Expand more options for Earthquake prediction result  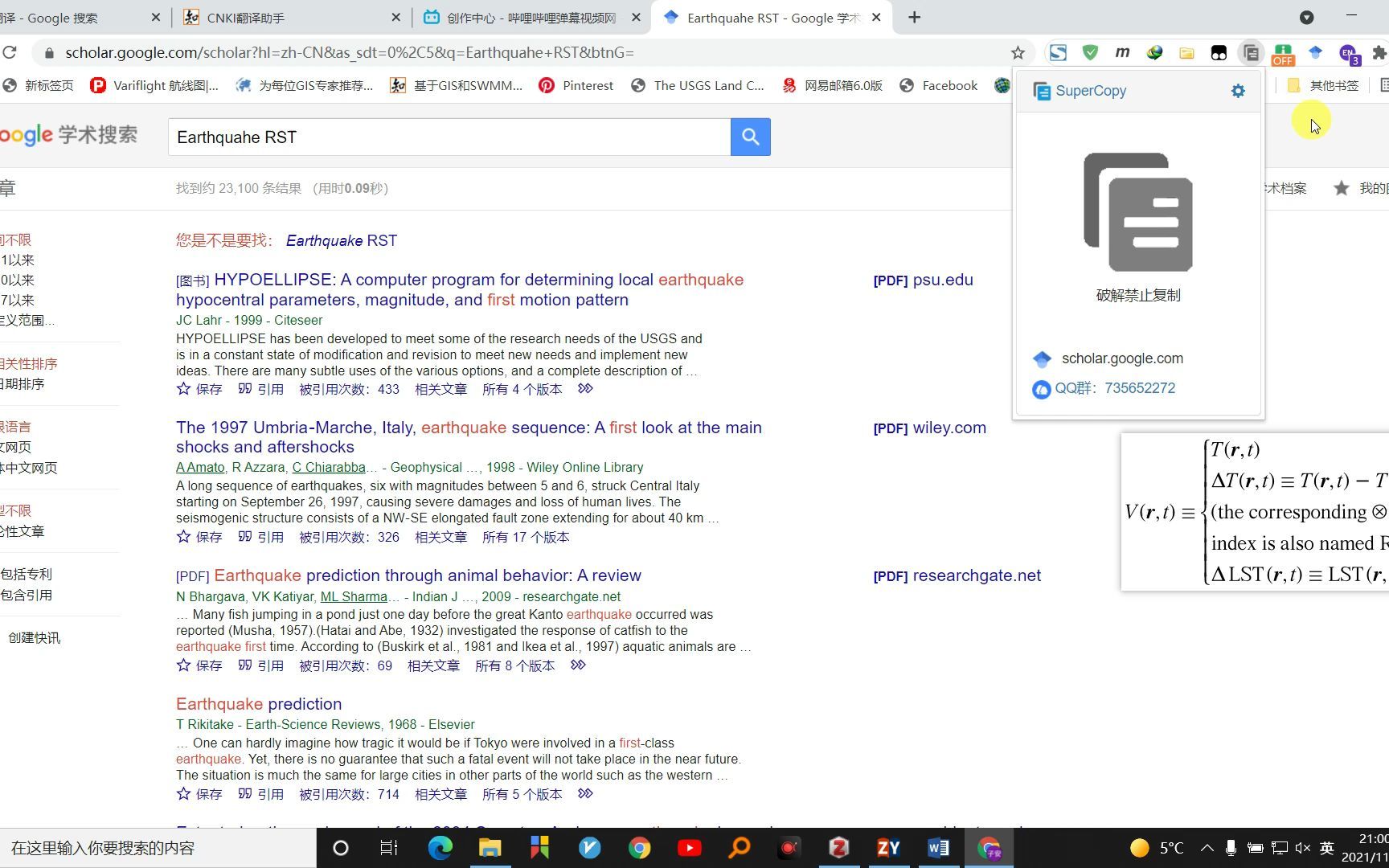(585, 794)
